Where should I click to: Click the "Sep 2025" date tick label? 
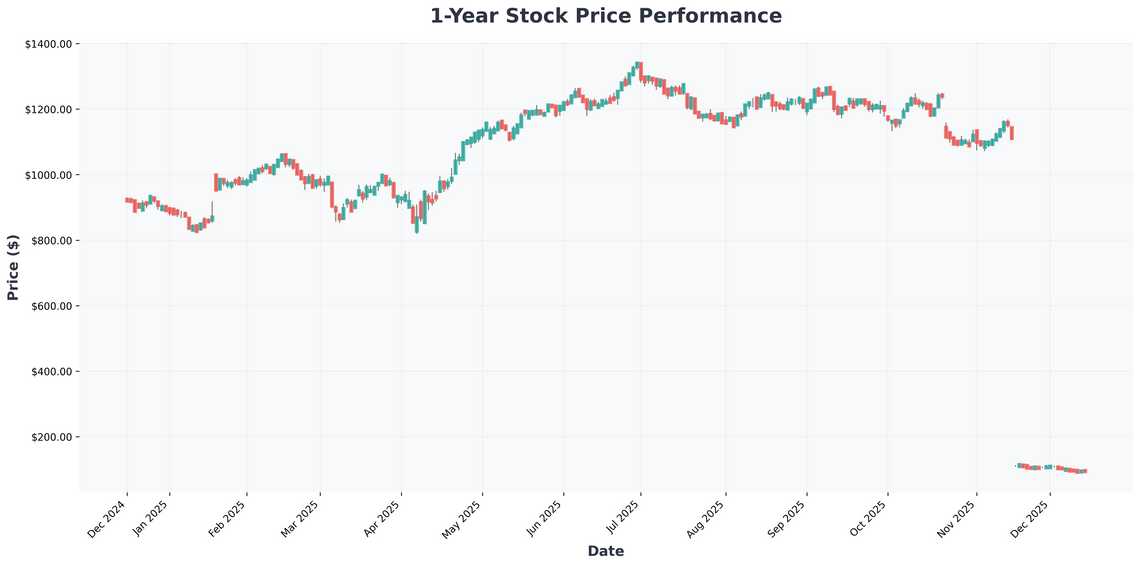[788, 519]
